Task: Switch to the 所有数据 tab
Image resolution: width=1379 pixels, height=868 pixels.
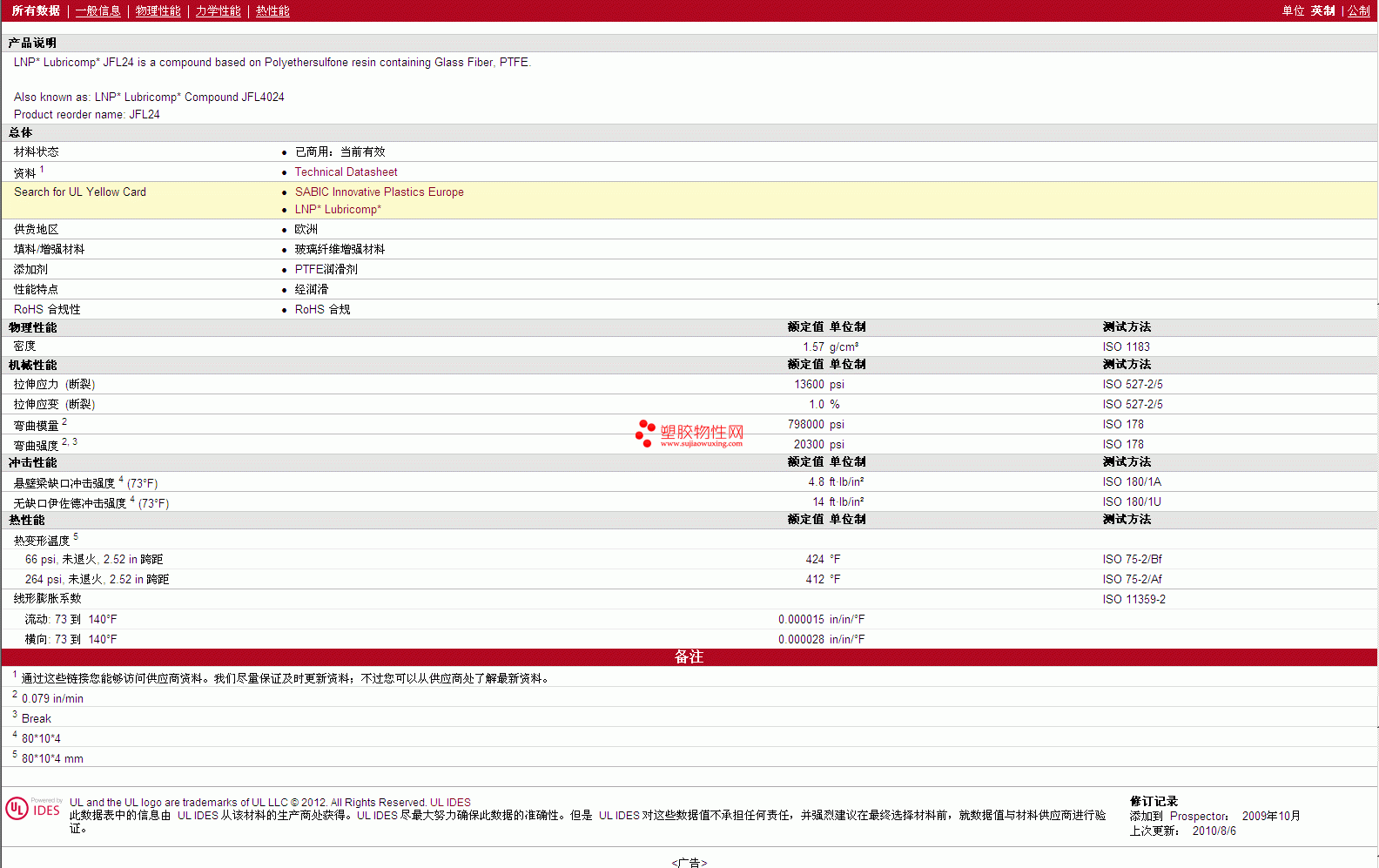Action: (x=36, y=10)
